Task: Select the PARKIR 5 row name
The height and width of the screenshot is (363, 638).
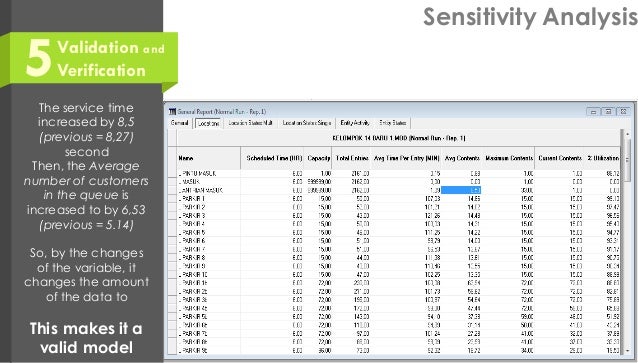Action: (x=192, y=232)
